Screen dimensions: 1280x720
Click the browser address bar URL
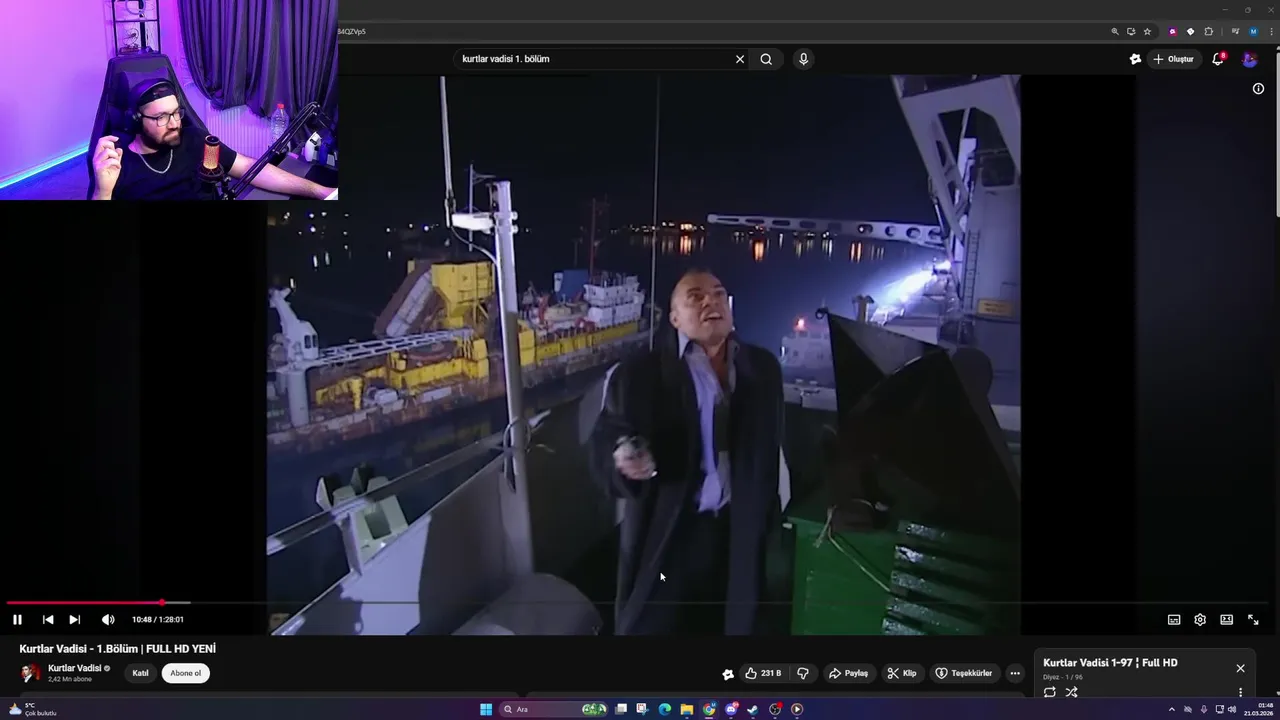[352, 31]
